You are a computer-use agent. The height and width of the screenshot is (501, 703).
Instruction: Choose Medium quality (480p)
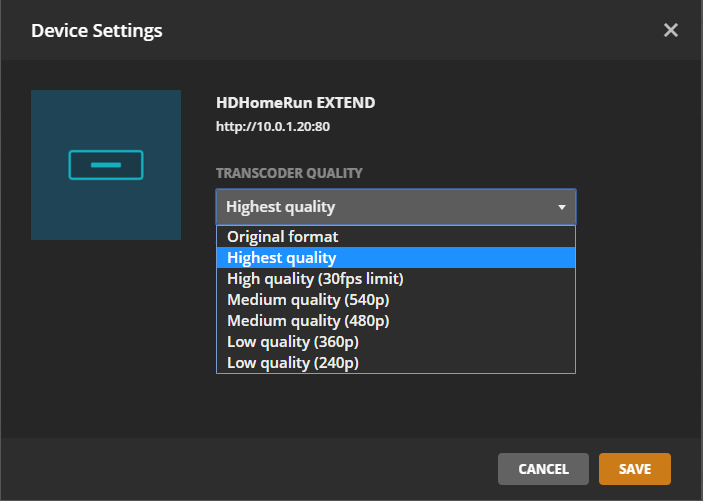396,321
